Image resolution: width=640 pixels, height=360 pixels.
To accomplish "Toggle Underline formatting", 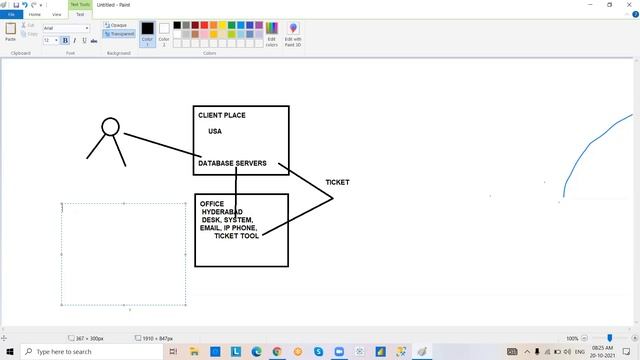I will point(84,40).
